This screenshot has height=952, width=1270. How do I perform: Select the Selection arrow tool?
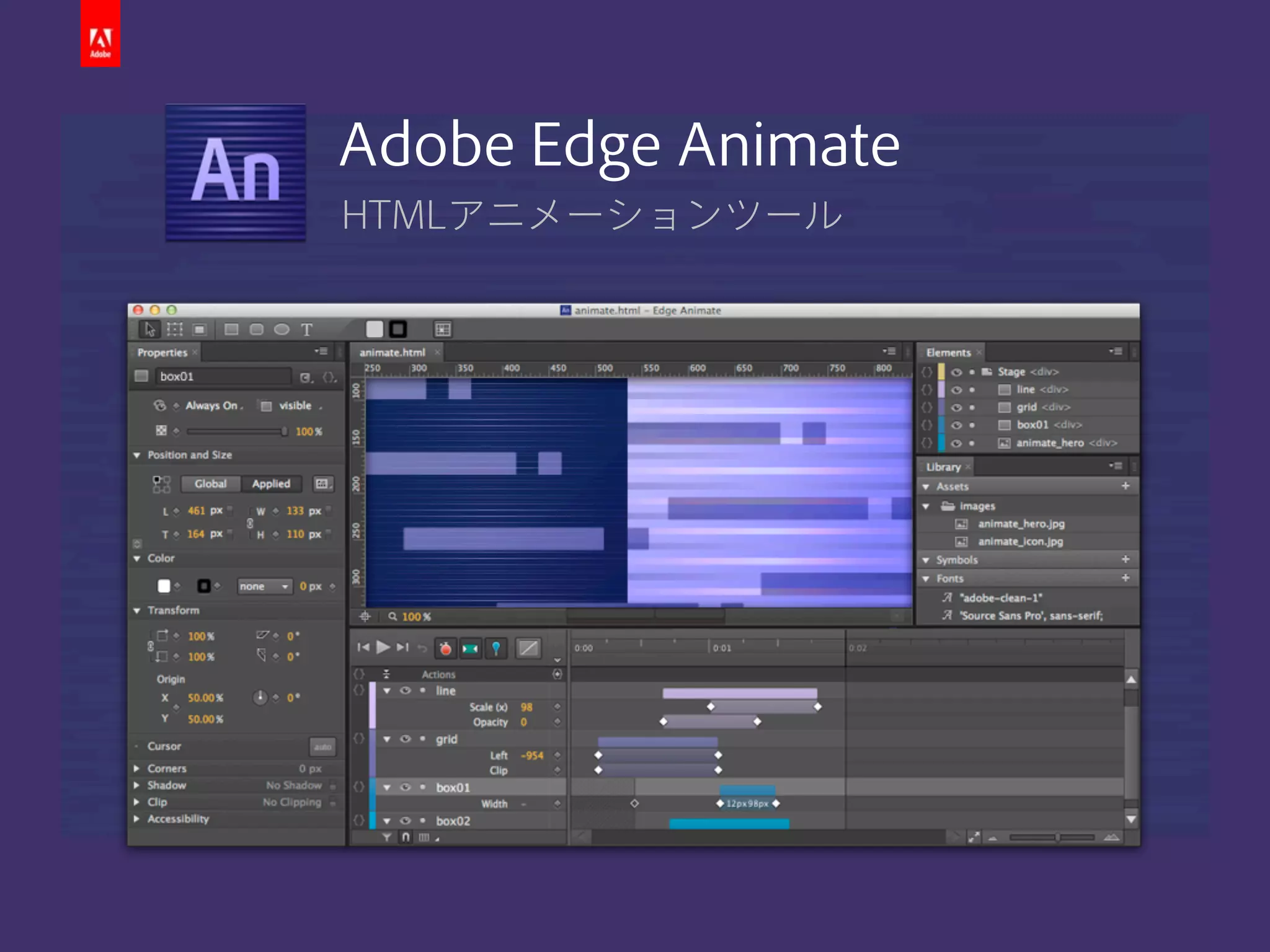pos(149,329)
